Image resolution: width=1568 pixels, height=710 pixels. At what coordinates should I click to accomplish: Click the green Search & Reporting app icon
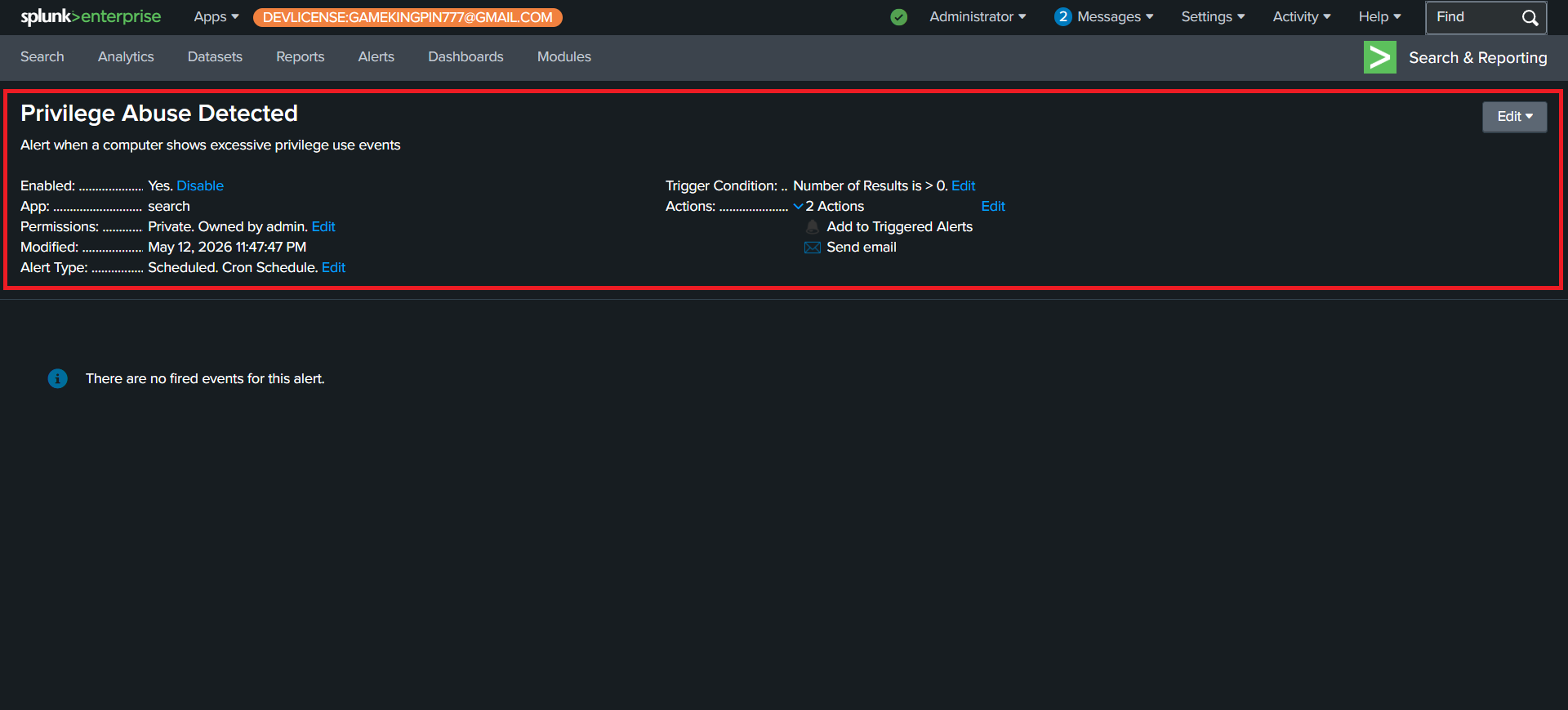pos(1380,57)
